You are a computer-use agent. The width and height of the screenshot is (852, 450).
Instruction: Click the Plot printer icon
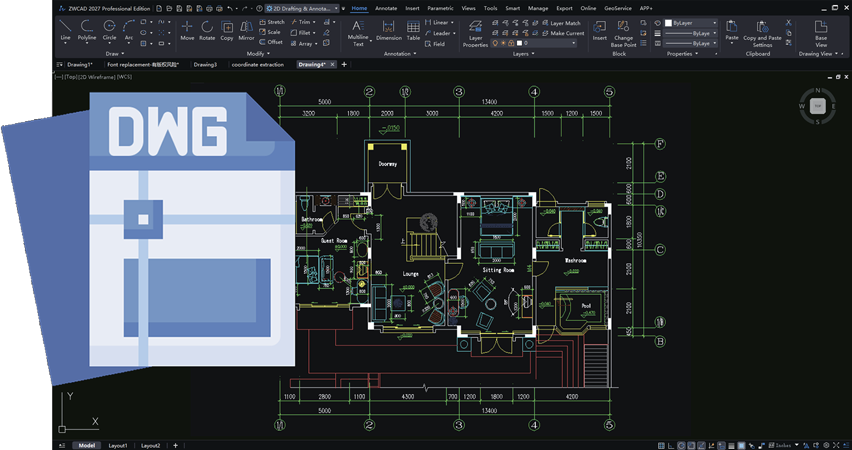pyautogui.click(x=209, y=9)
